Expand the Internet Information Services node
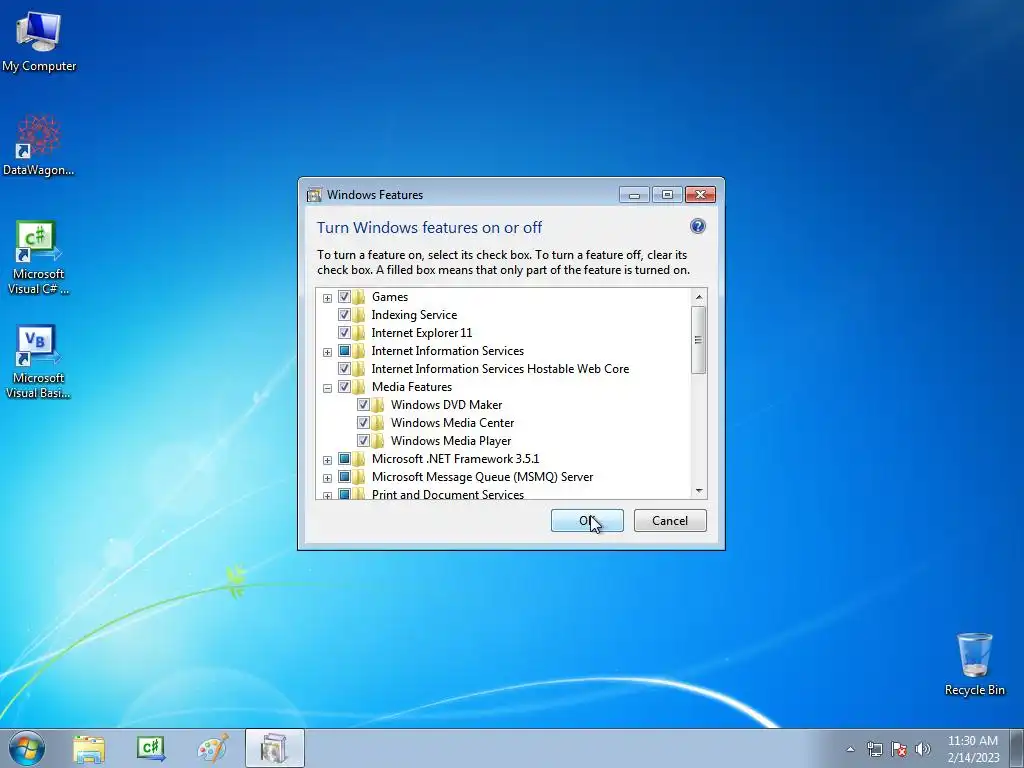1024x768 pixels. tap(327, 352)
